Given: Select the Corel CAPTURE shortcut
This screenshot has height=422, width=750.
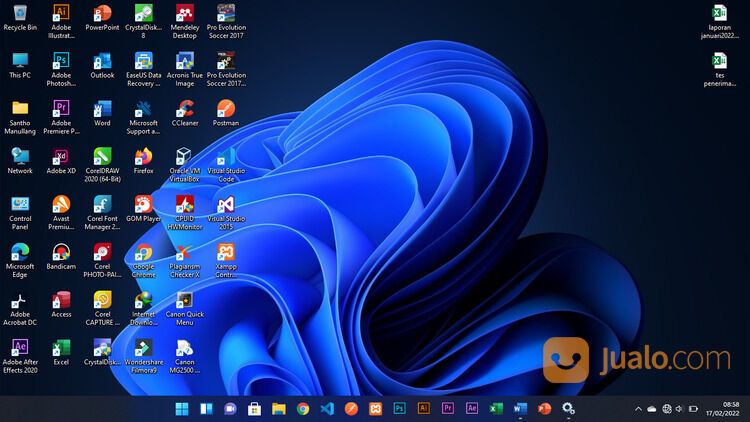Looking at the screenshot, I should pos(102,309).
